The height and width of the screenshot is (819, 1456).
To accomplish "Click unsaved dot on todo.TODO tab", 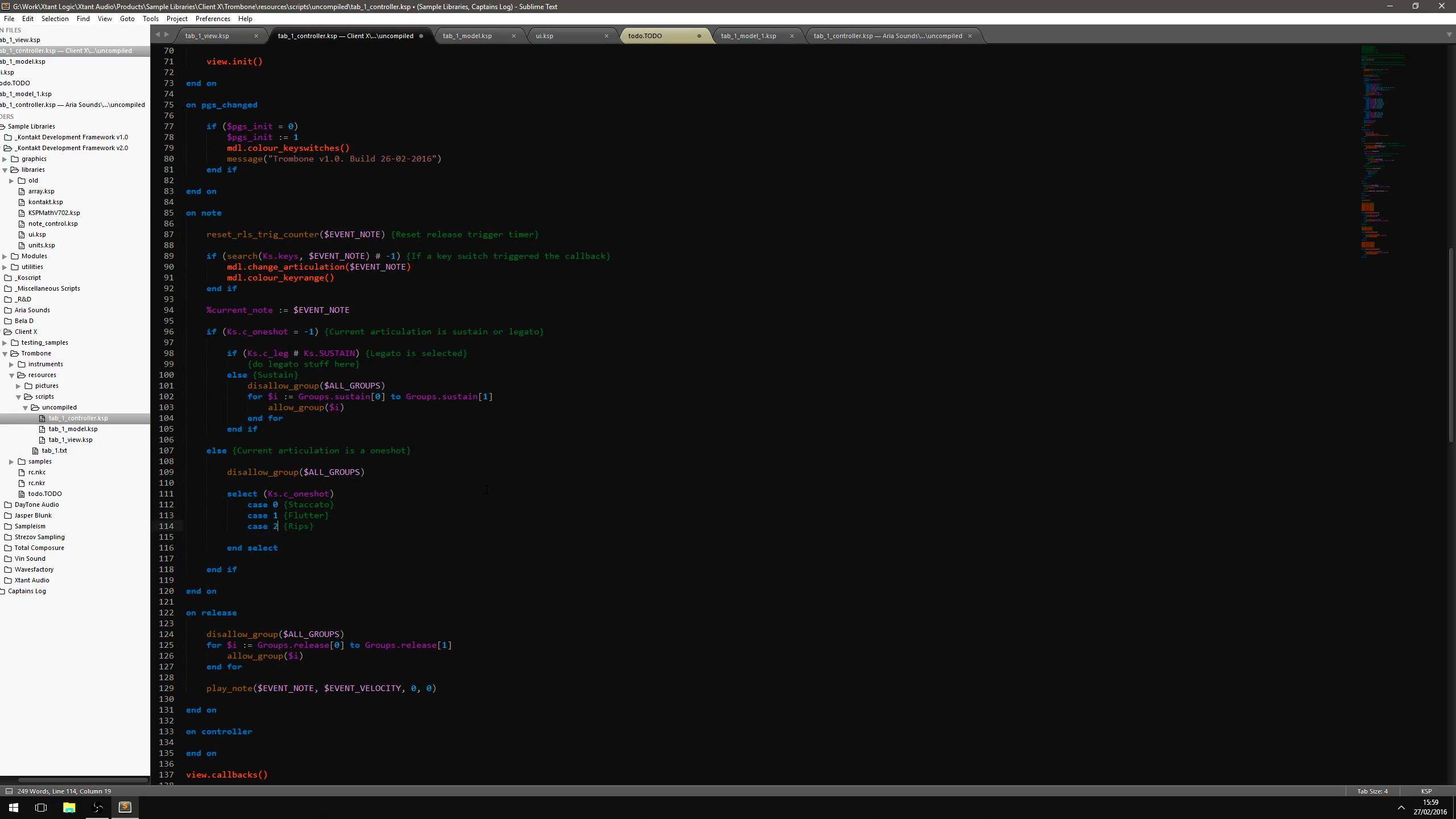I will [699, 36].
